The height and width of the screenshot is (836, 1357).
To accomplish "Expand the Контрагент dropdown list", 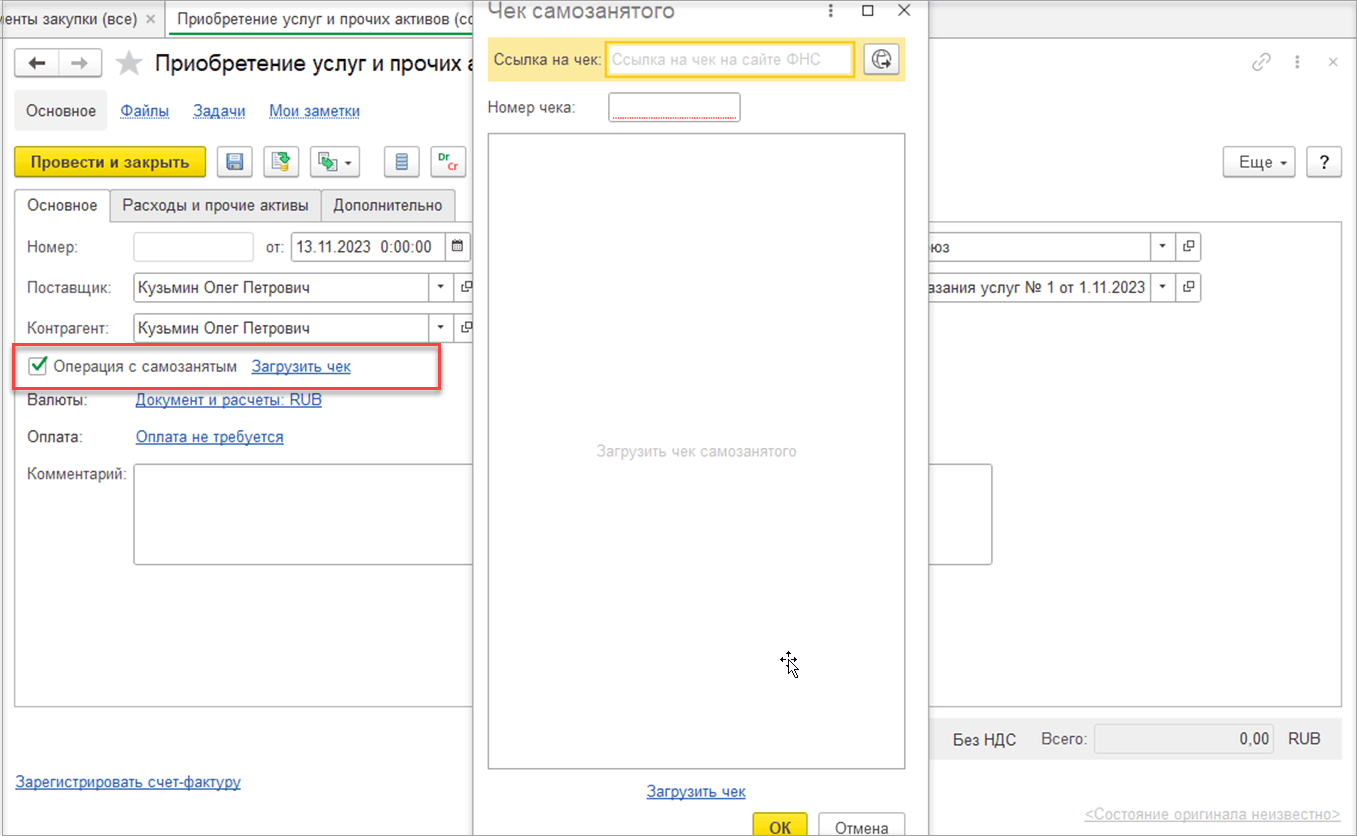I will point(441,328).
